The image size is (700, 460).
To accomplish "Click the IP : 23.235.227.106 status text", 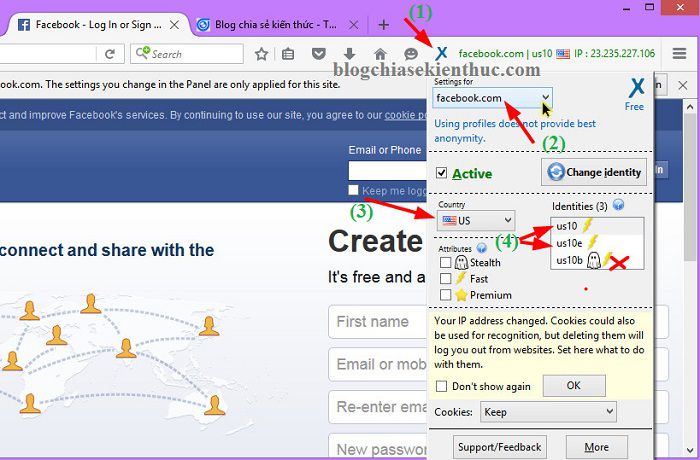I will 614,54.
